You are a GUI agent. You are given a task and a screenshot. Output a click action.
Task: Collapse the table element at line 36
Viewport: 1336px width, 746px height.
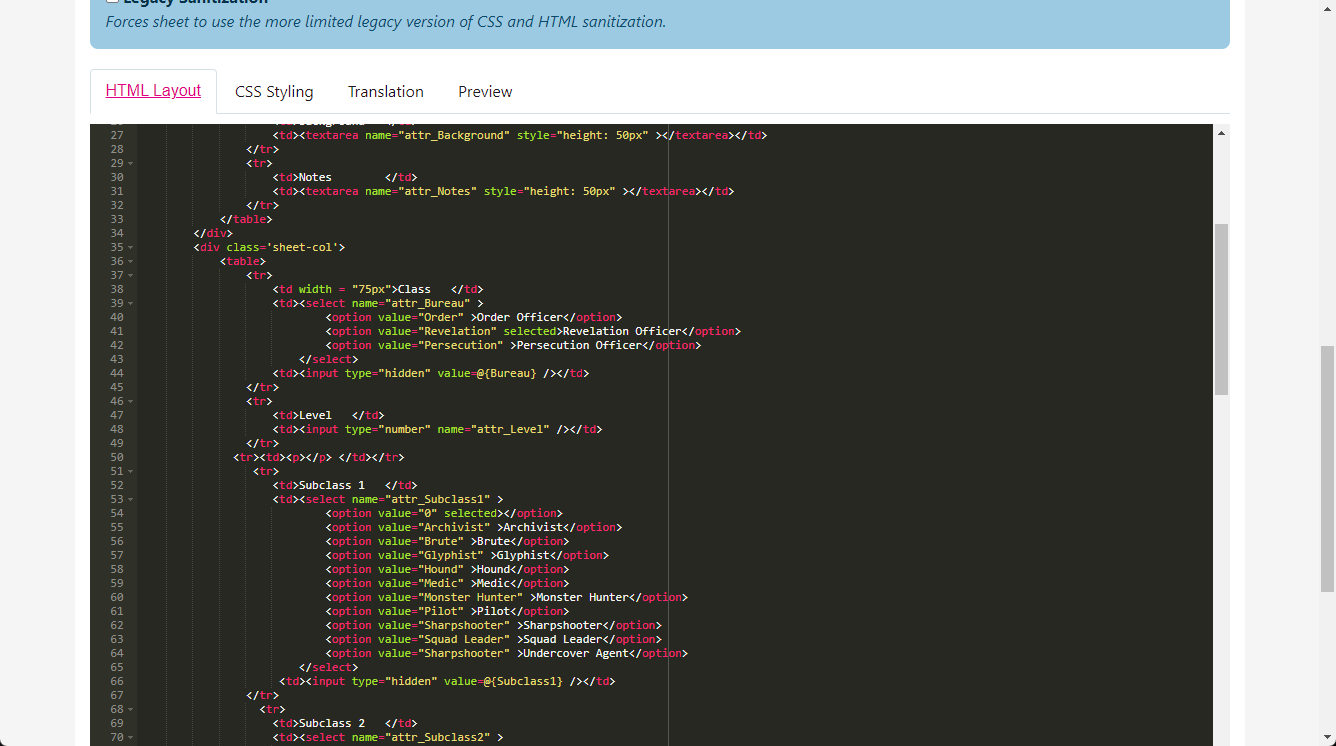click(x=131, y=261)
